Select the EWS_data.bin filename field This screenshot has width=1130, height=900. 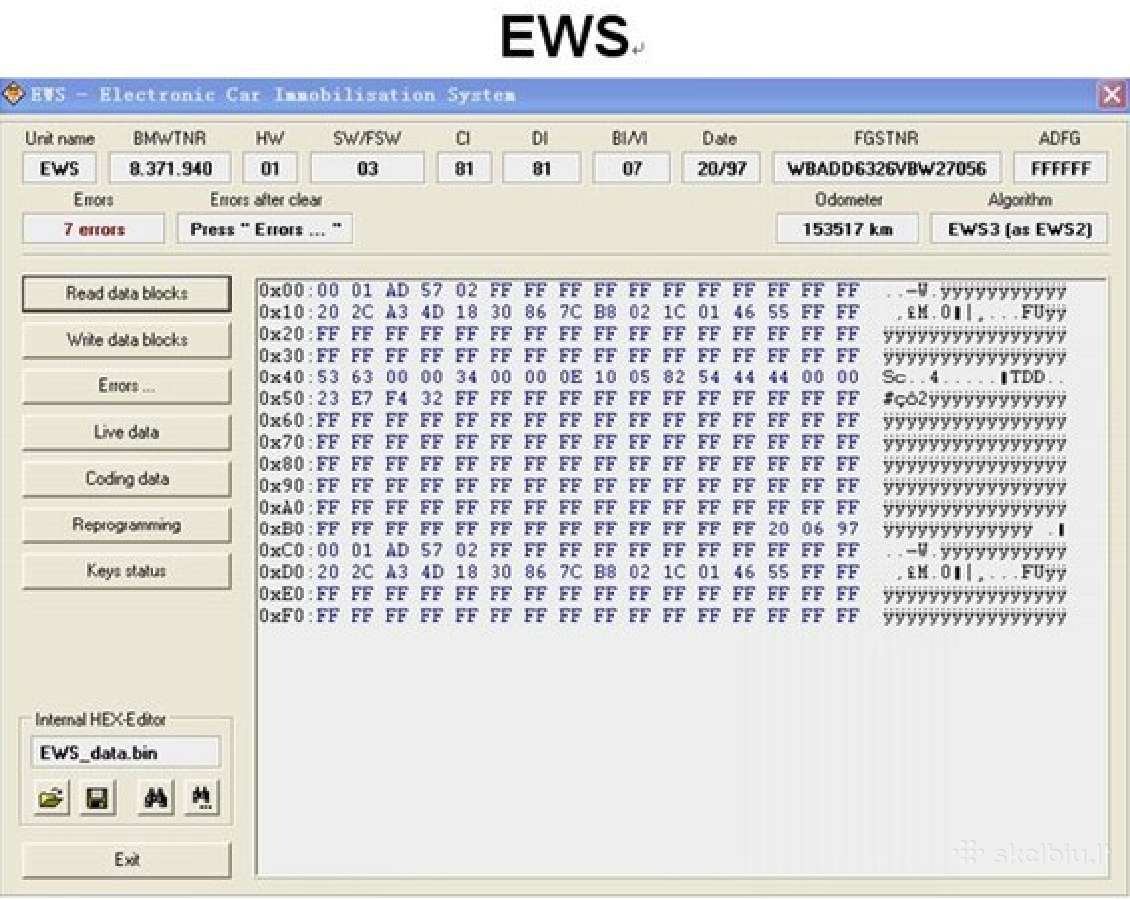(125, 753)
